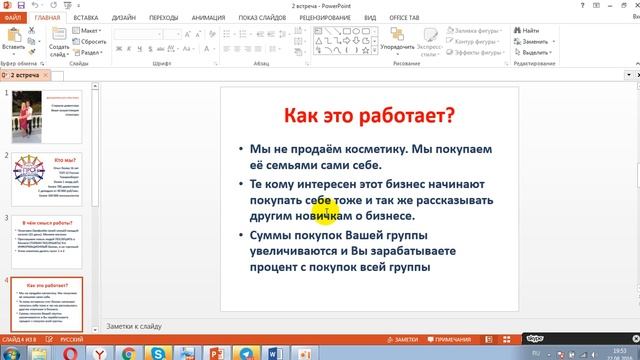The image size is (640, 360).
Task: Select slide 1 thumbnail with photo
Action: (47, 117)
